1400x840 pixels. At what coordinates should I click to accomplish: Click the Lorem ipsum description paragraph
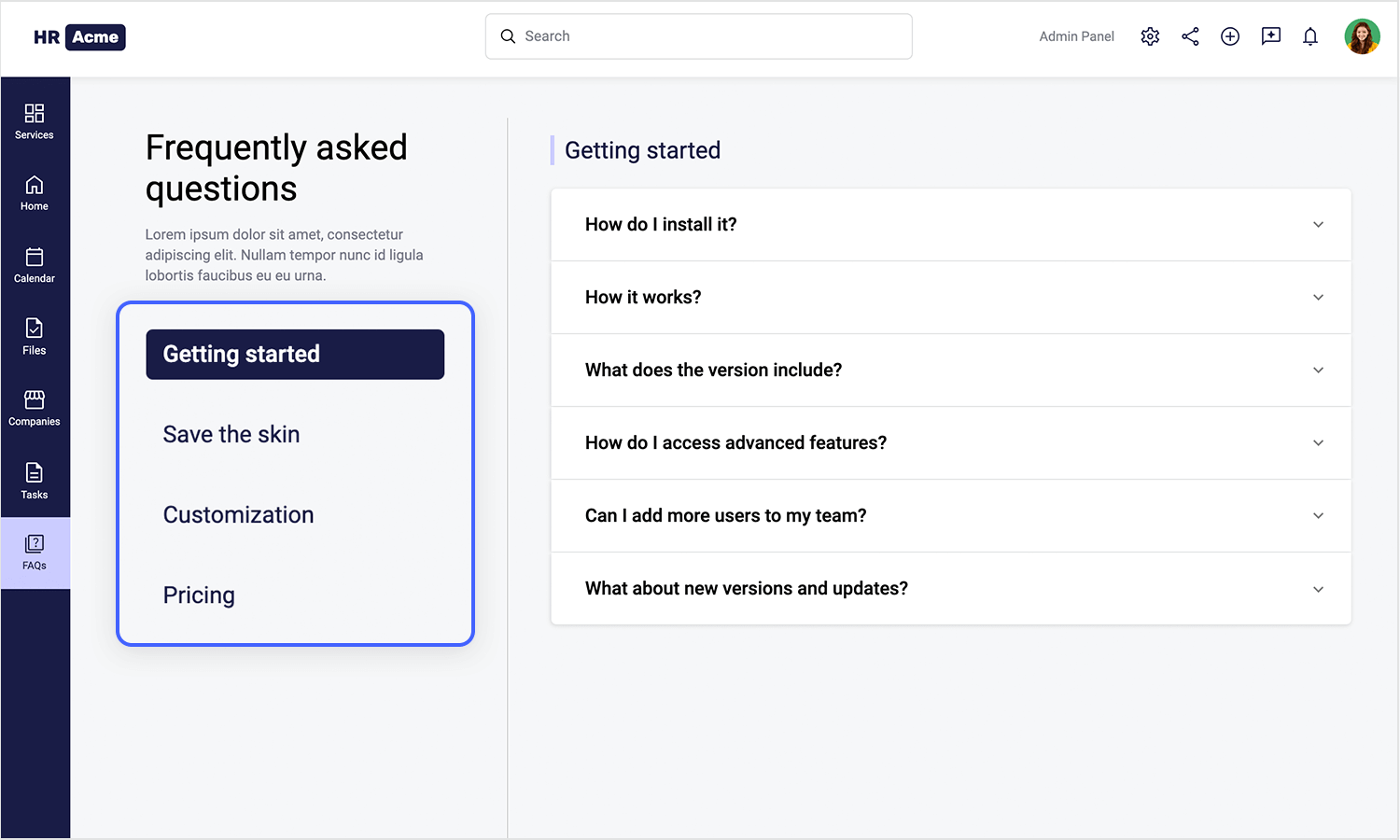click(284, 255)
